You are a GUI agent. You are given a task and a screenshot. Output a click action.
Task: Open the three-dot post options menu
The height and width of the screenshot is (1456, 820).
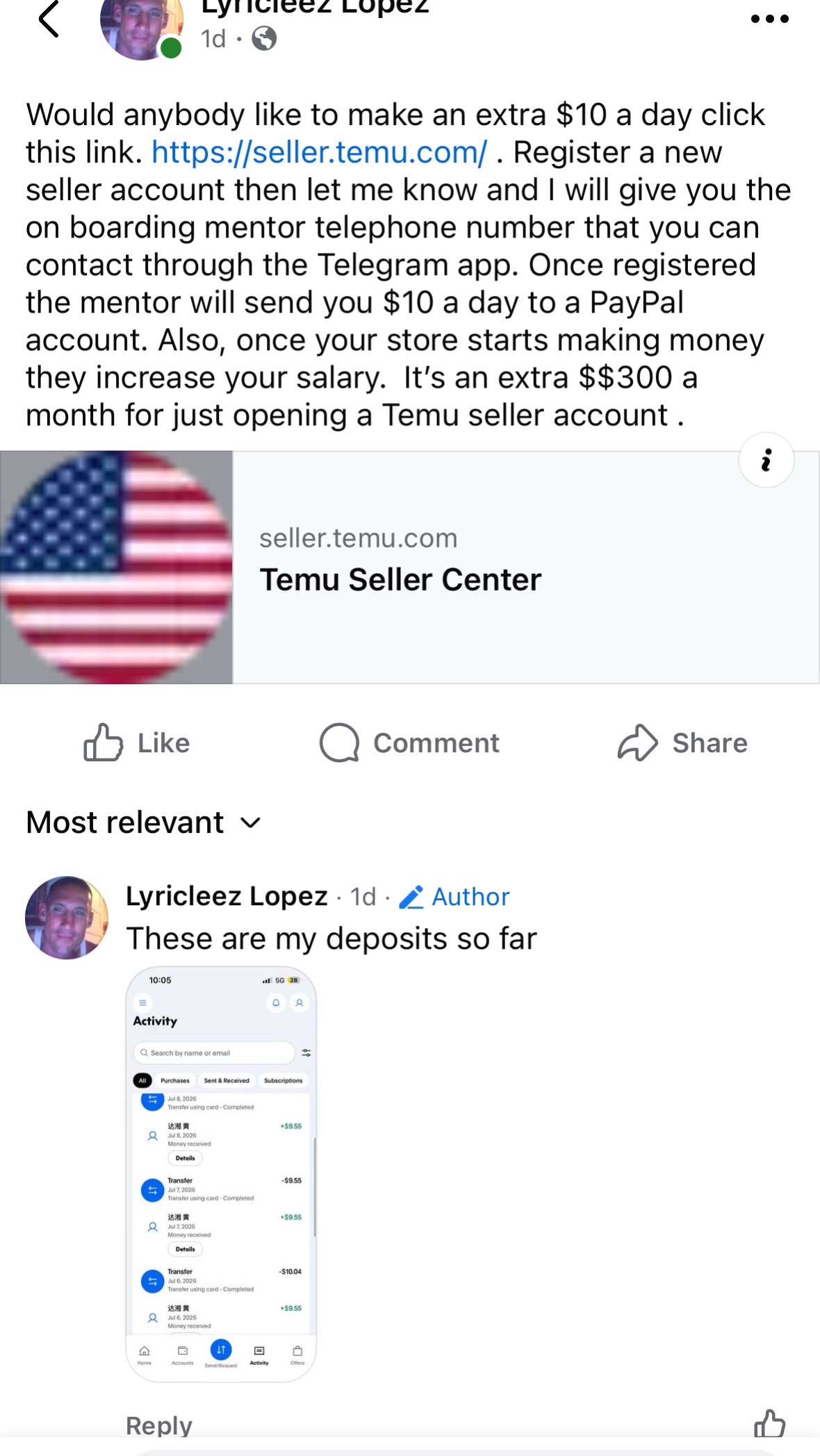click(769, 19)
